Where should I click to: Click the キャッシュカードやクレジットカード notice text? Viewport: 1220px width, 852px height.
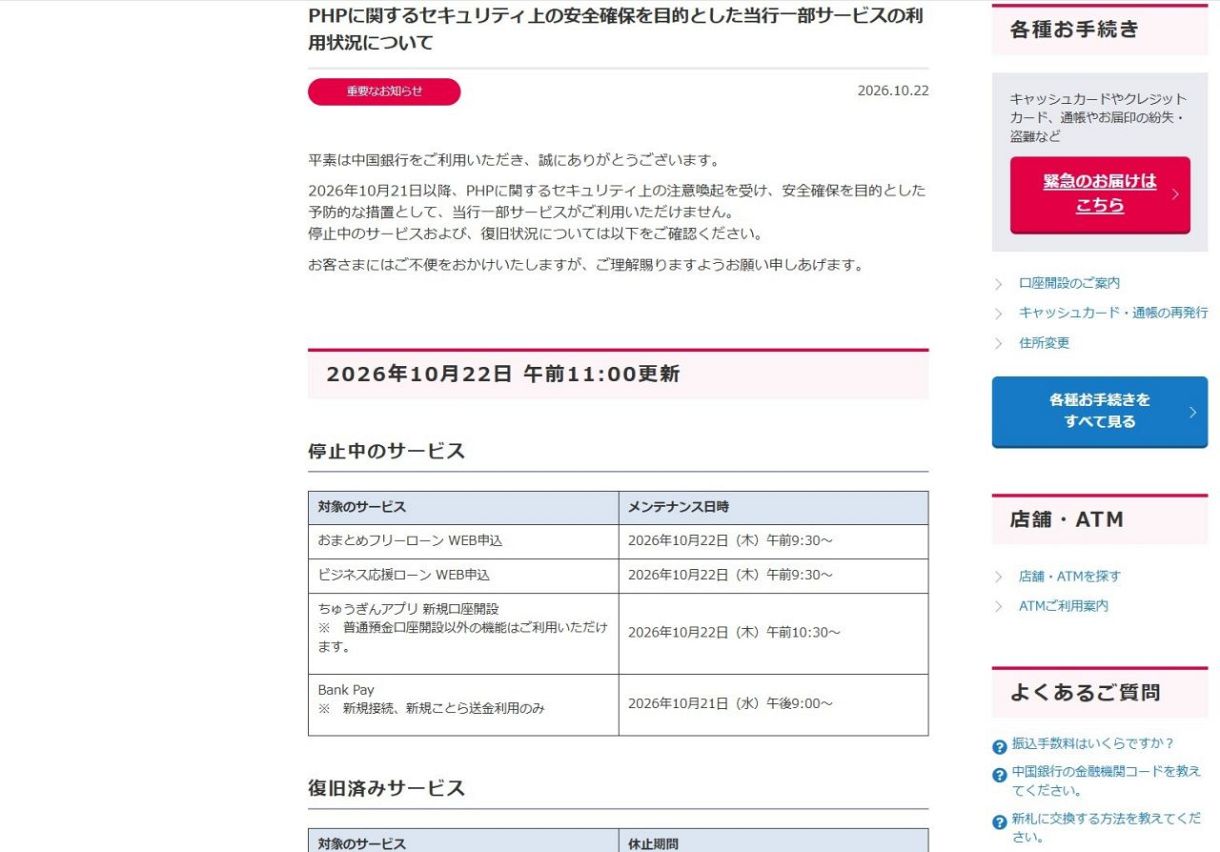pyautogui.click(x=1098, y=118)
